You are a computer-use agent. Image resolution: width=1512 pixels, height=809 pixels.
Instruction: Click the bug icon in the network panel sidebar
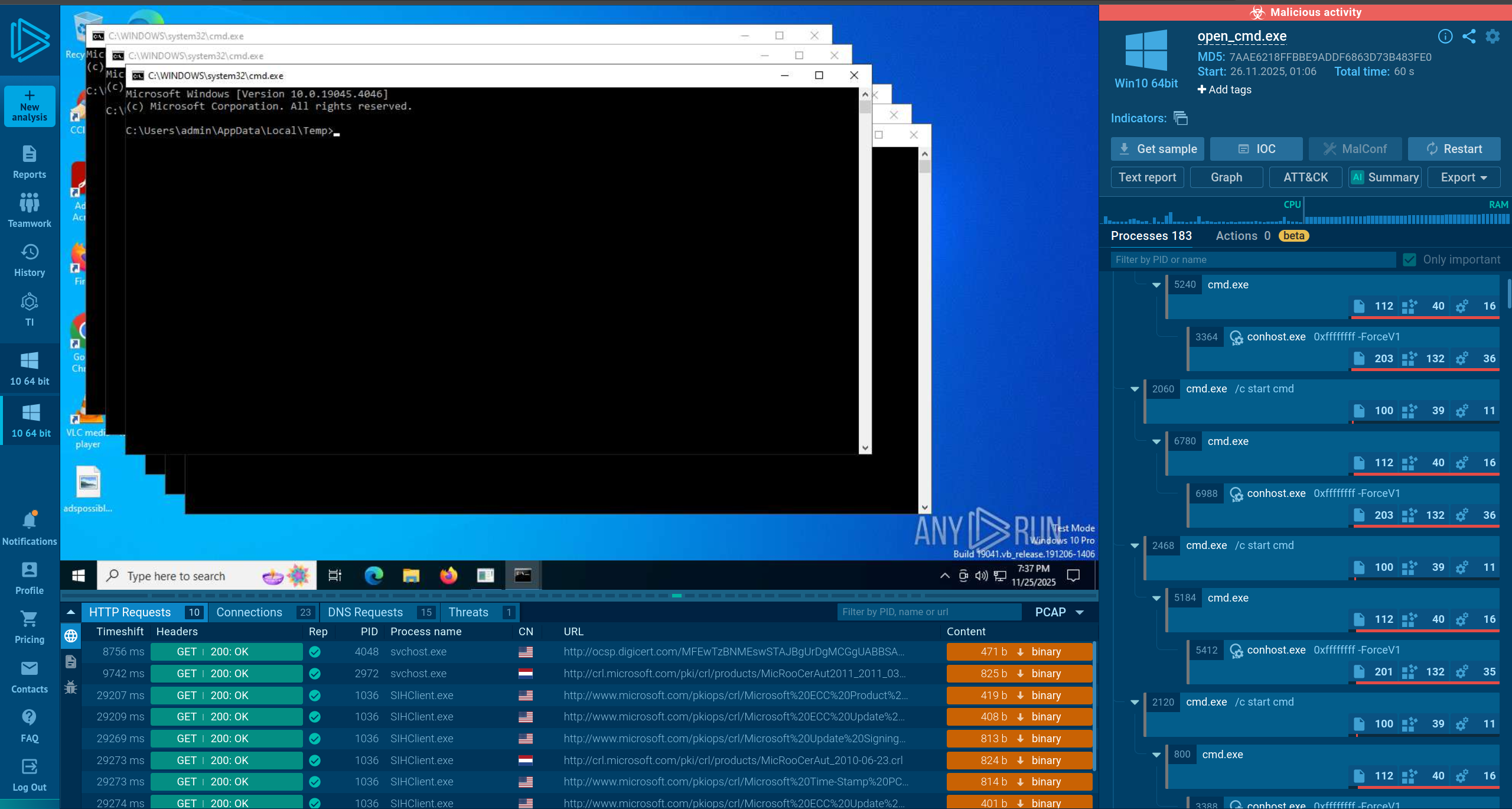tap(71, 687)
